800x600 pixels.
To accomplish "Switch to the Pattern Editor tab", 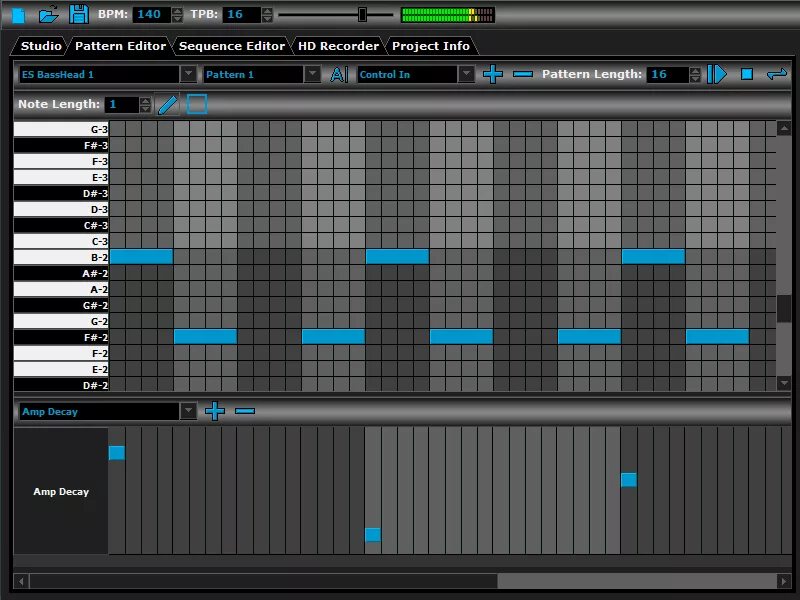I will 120,46.
